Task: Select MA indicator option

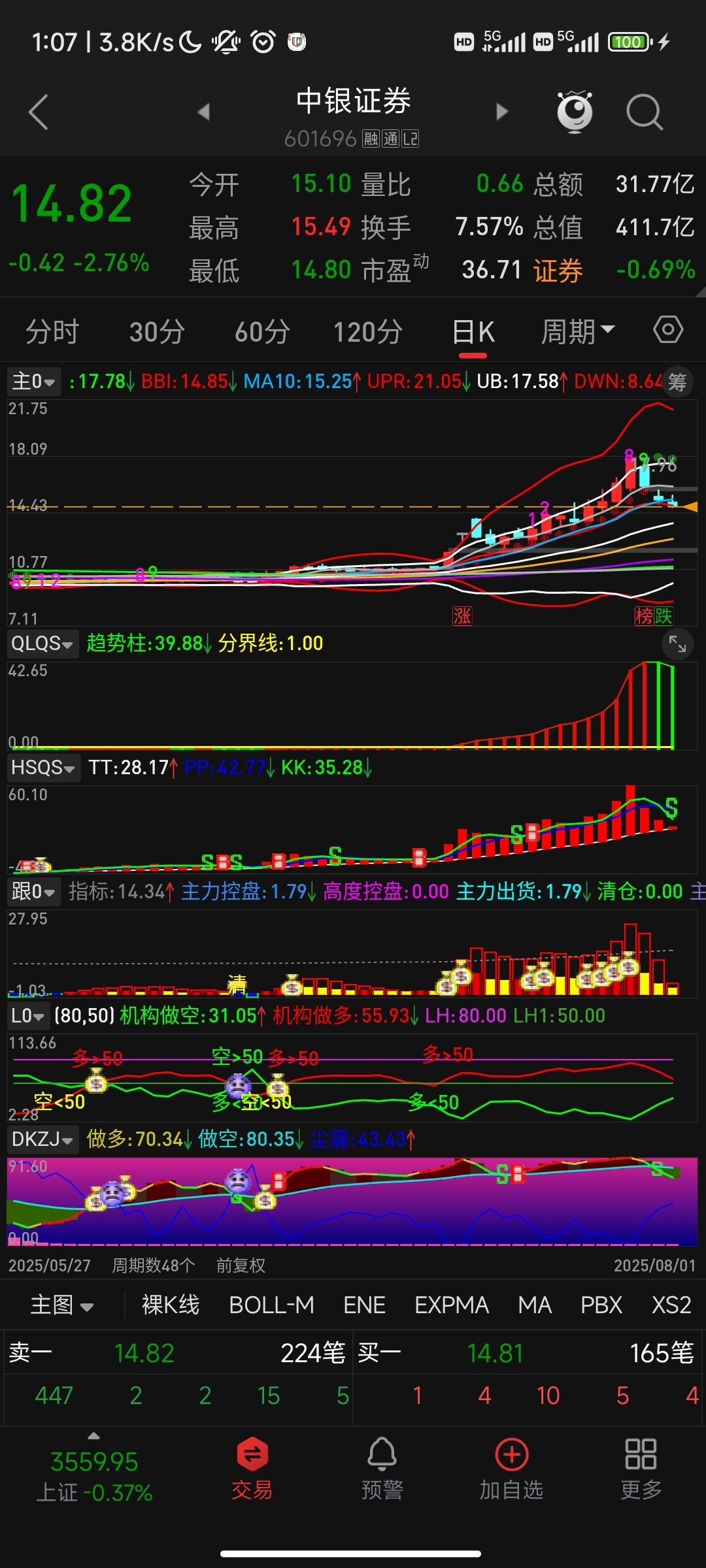Action: click(x=535, y=1305)
